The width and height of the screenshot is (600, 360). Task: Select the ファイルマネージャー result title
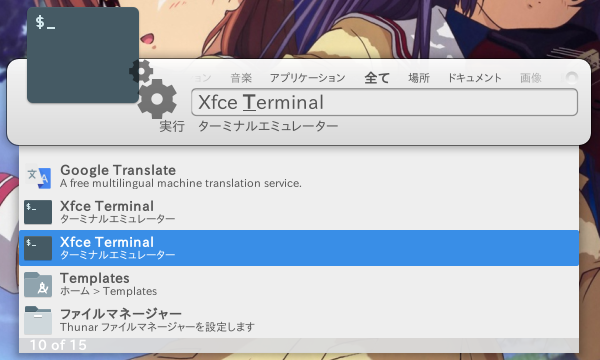(121, 314)
